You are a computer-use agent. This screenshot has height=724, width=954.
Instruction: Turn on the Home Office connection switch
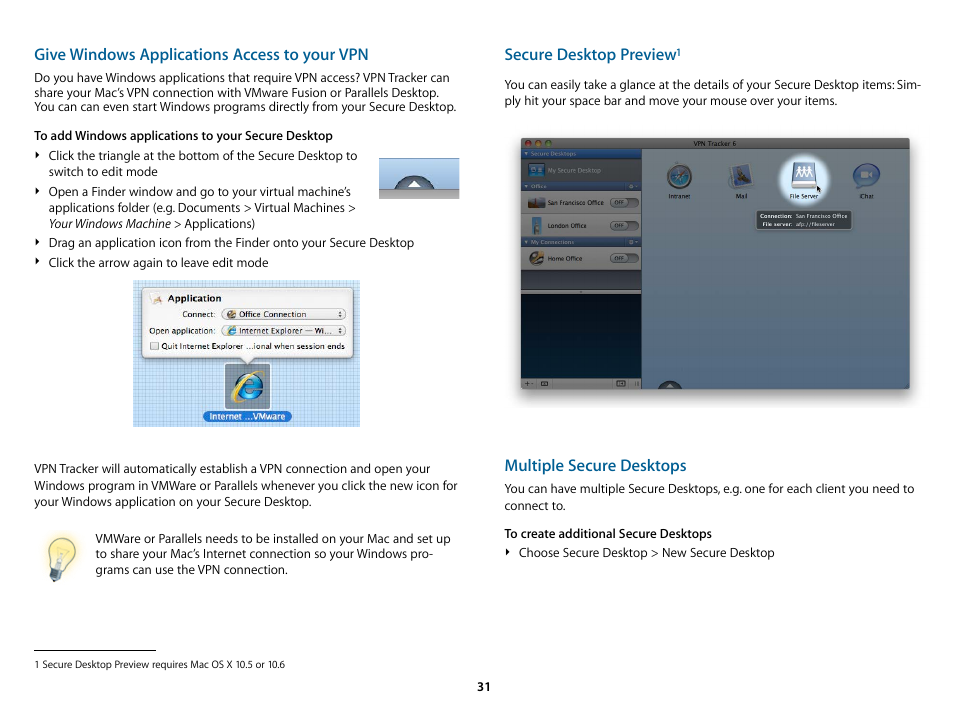pos(624,259)
